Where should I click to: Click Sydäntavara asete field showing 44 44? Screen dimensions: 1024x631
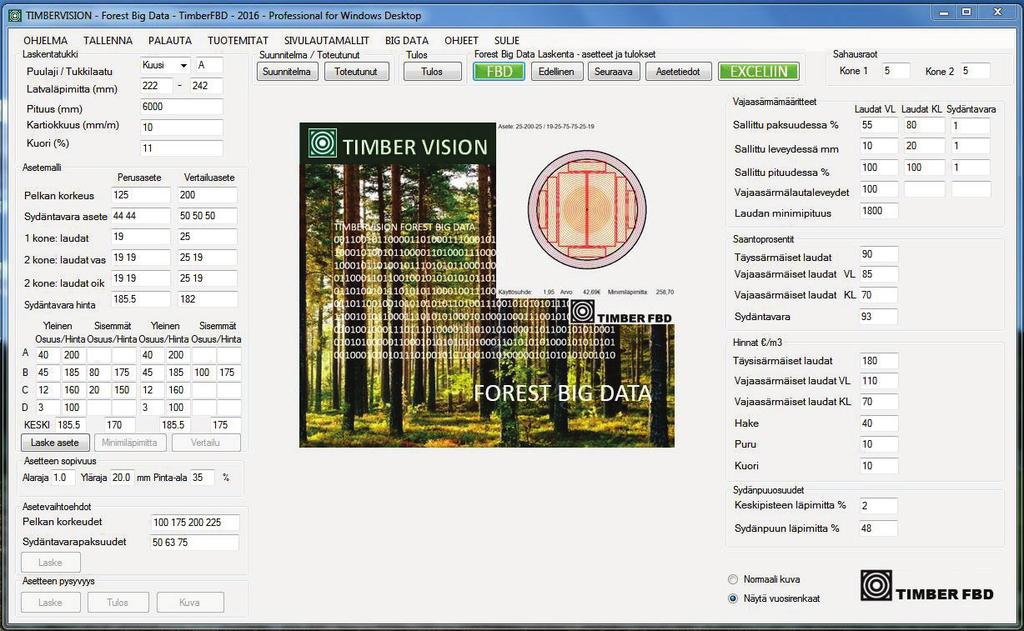point(140,216)
